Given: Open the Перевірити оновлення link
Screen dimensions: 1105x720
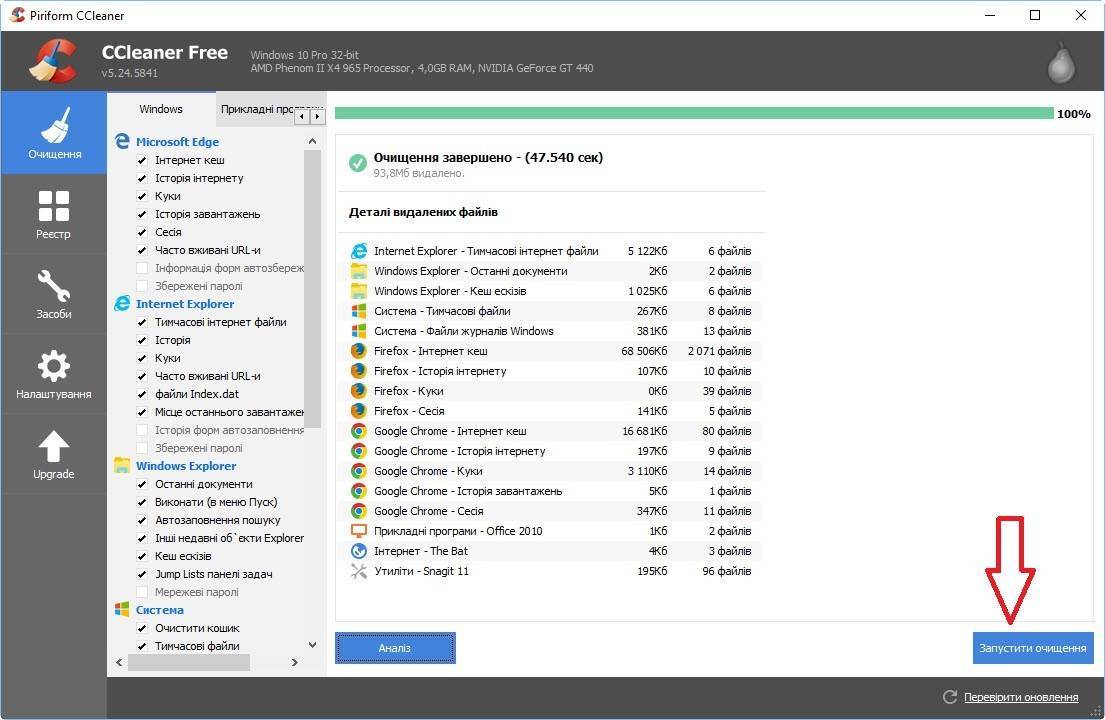Looking at the screenshot, I should [1021, 697].
